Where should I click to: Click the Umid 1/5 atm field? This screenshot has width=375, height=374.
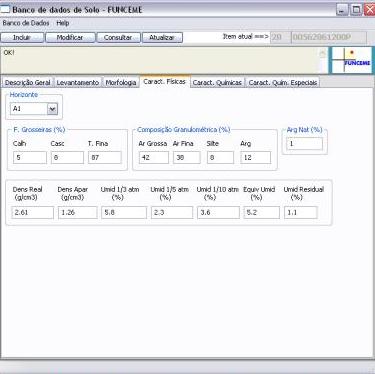(172, 212)
